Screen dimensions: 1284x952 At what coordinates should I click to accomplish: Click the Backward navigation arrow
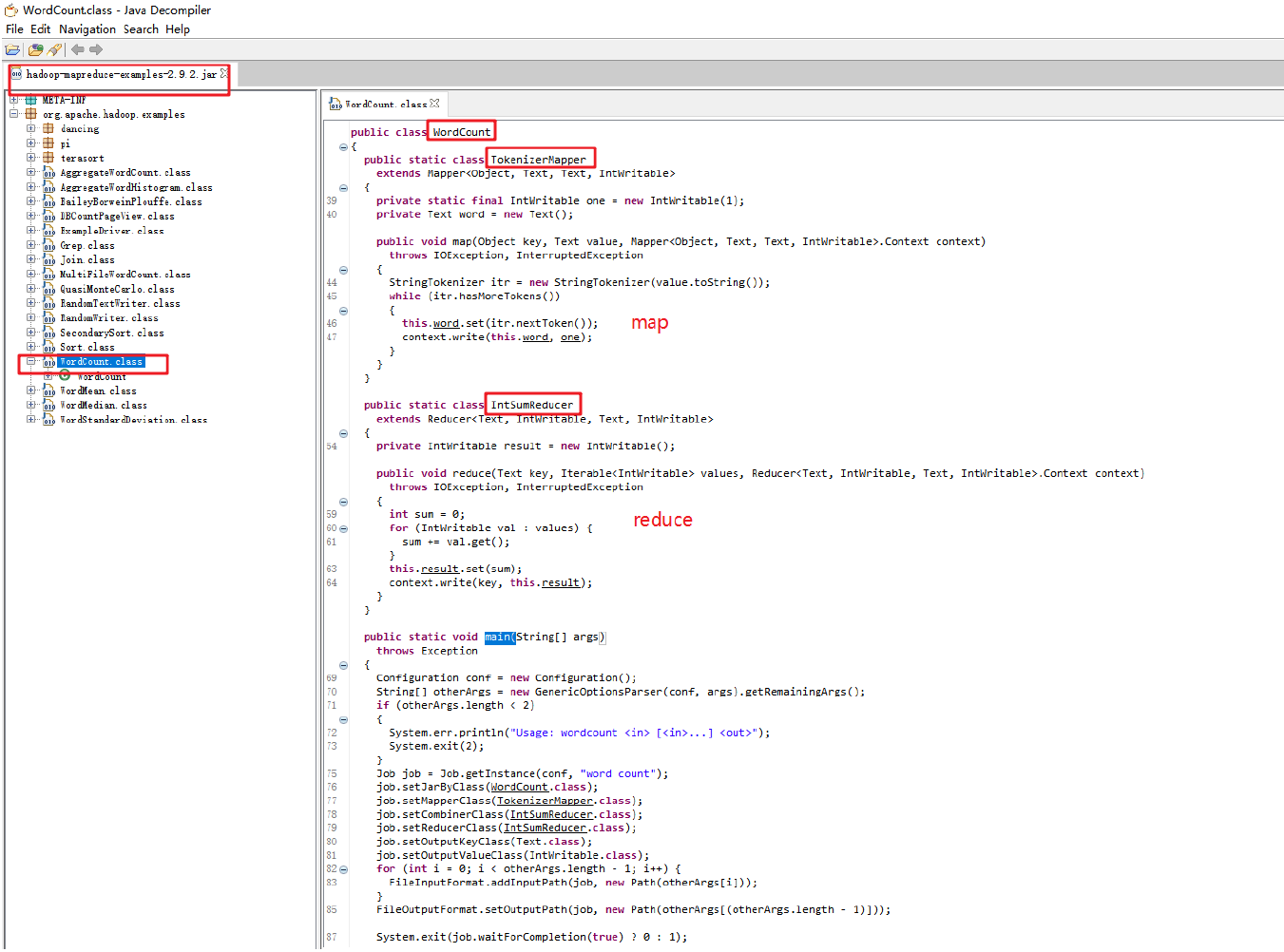point(78,49)
